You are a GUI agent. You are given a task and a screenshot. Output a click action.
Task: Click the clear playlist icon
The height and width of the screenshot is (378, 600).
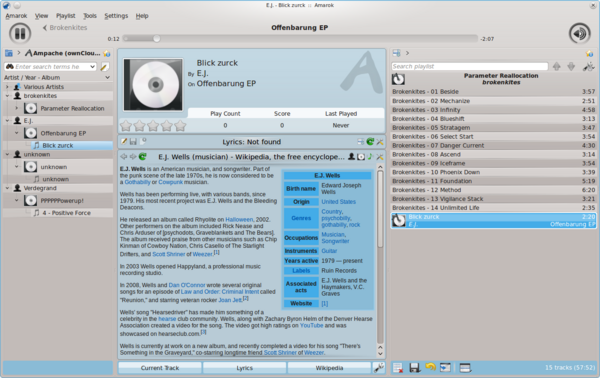coord(398,368)
